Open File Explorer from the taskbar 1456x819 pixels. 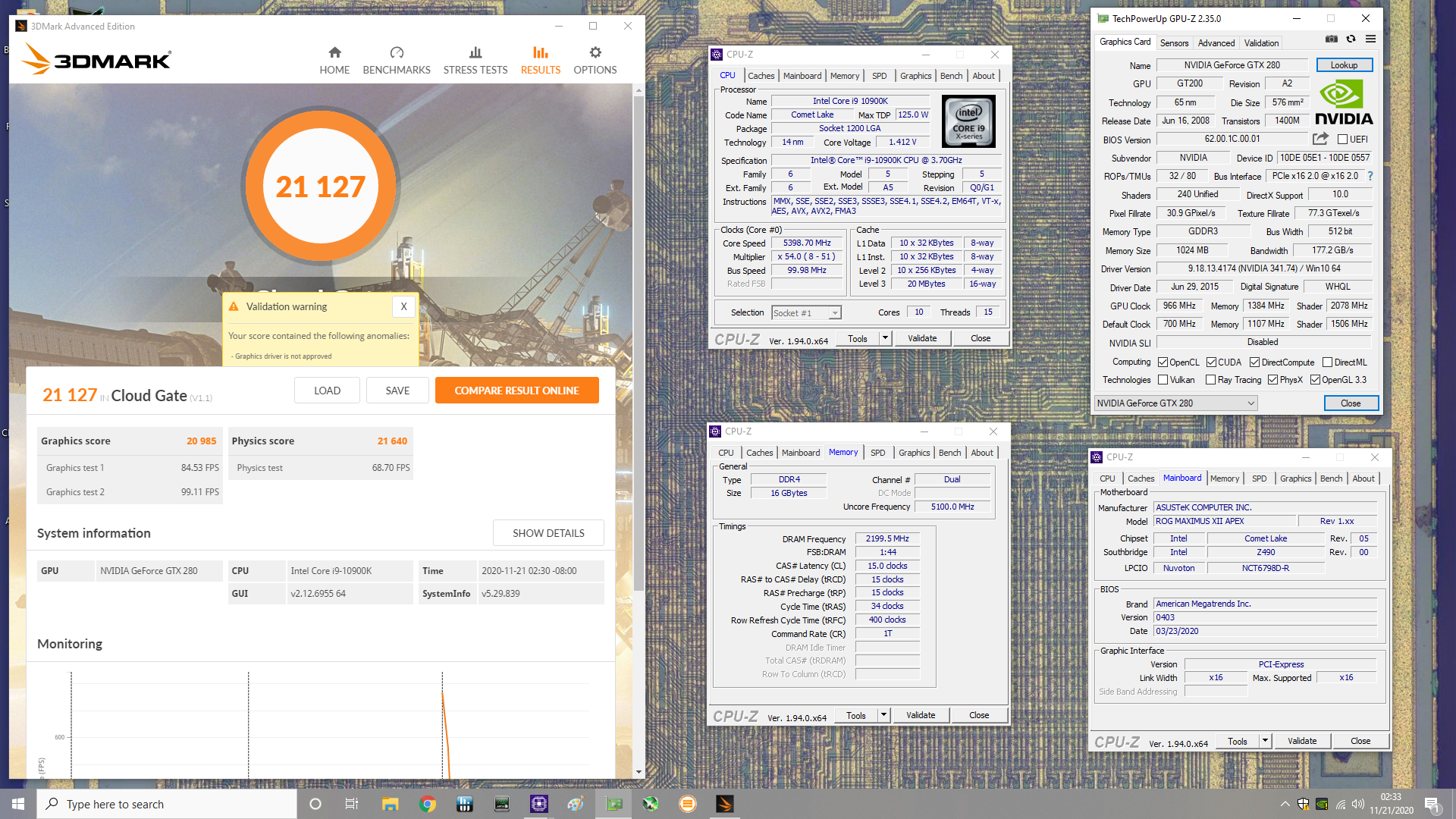(390, 804)
